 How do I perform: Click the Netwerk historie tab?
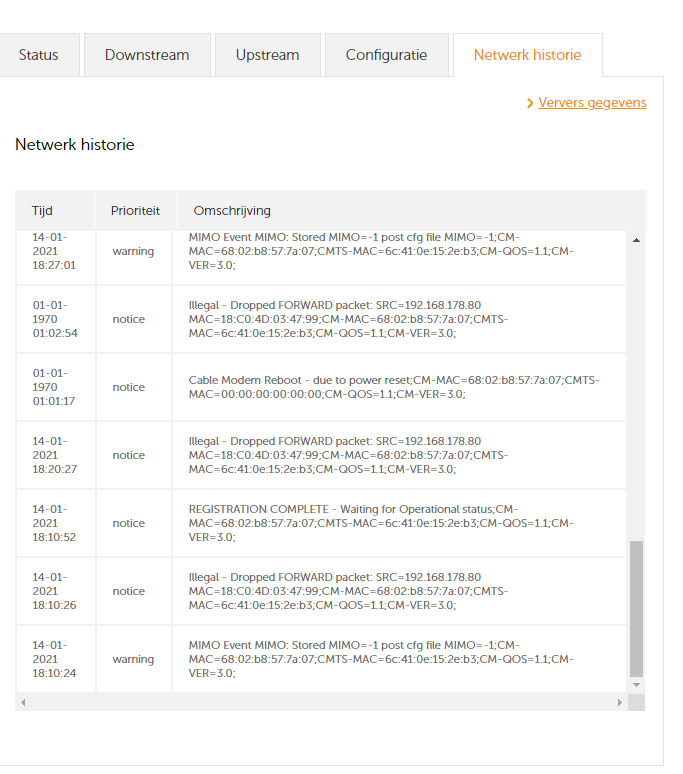527,55
